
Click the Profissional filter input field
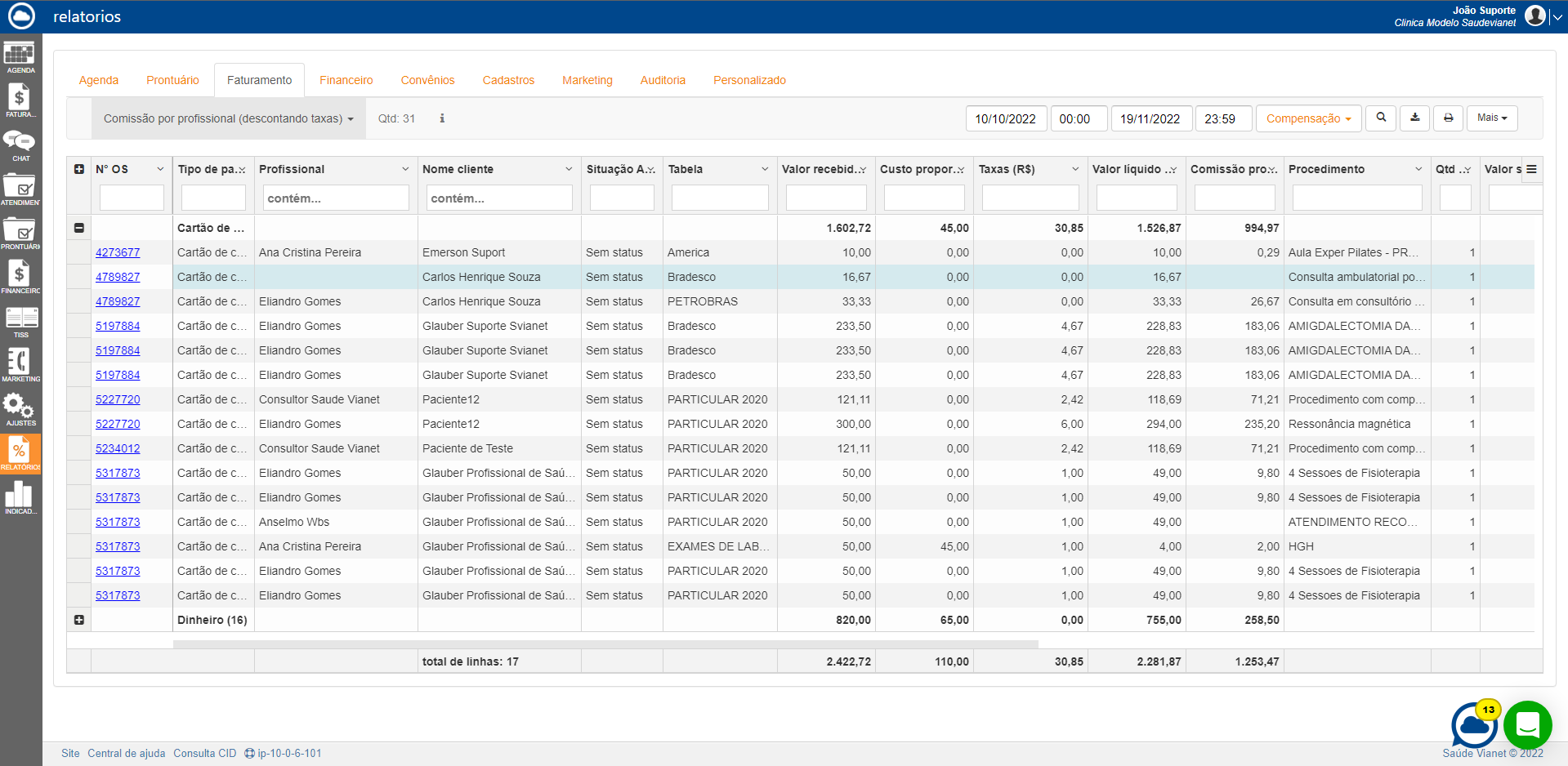click(x=336, y=198)
